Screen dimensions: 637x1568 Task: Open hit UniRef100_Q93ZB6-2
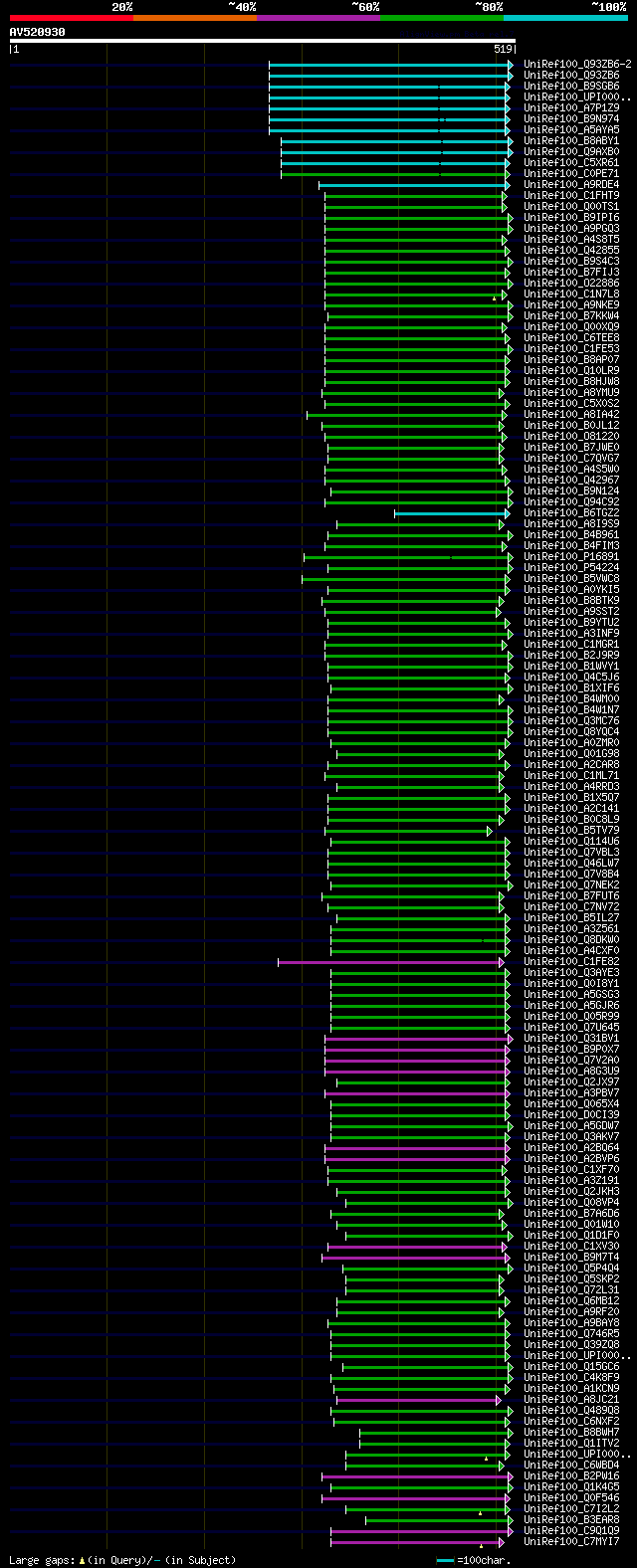[577, 64]
